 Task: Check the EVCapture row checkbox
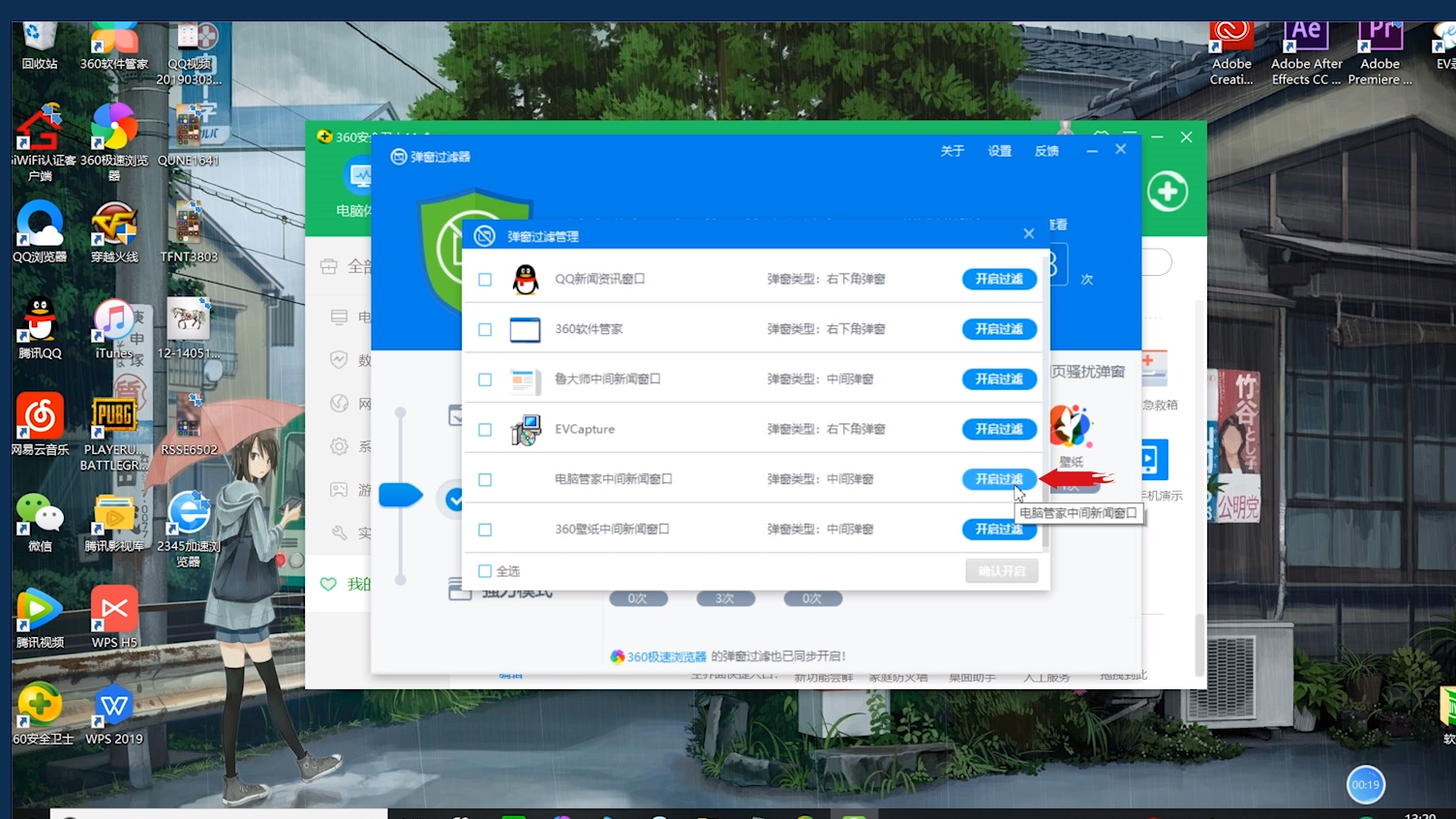[485, 430]
